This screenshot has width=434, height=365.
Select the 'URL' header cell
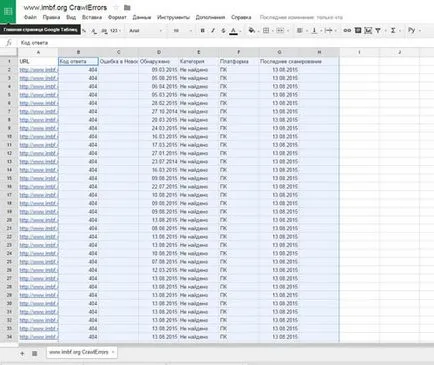point(38,61)
